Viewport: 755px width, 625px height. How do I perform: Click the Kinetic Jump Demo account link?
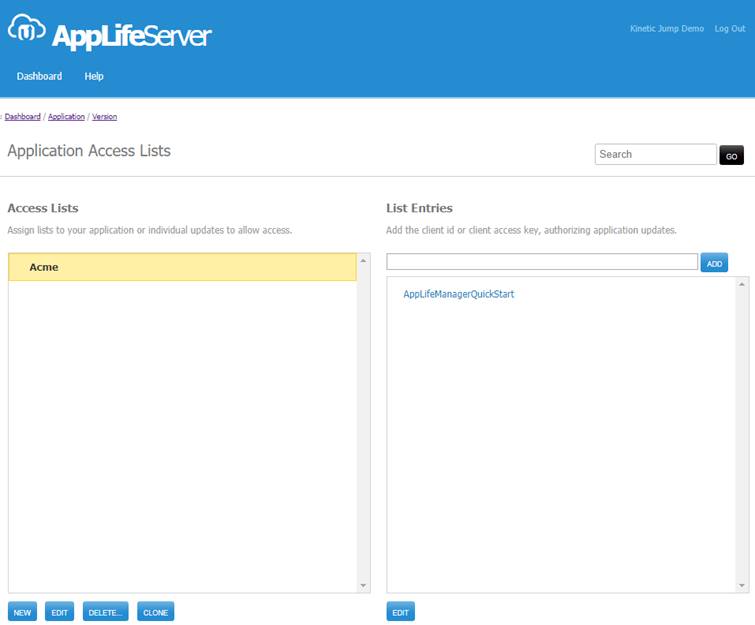pyautogui.click(x=667, y=28)
